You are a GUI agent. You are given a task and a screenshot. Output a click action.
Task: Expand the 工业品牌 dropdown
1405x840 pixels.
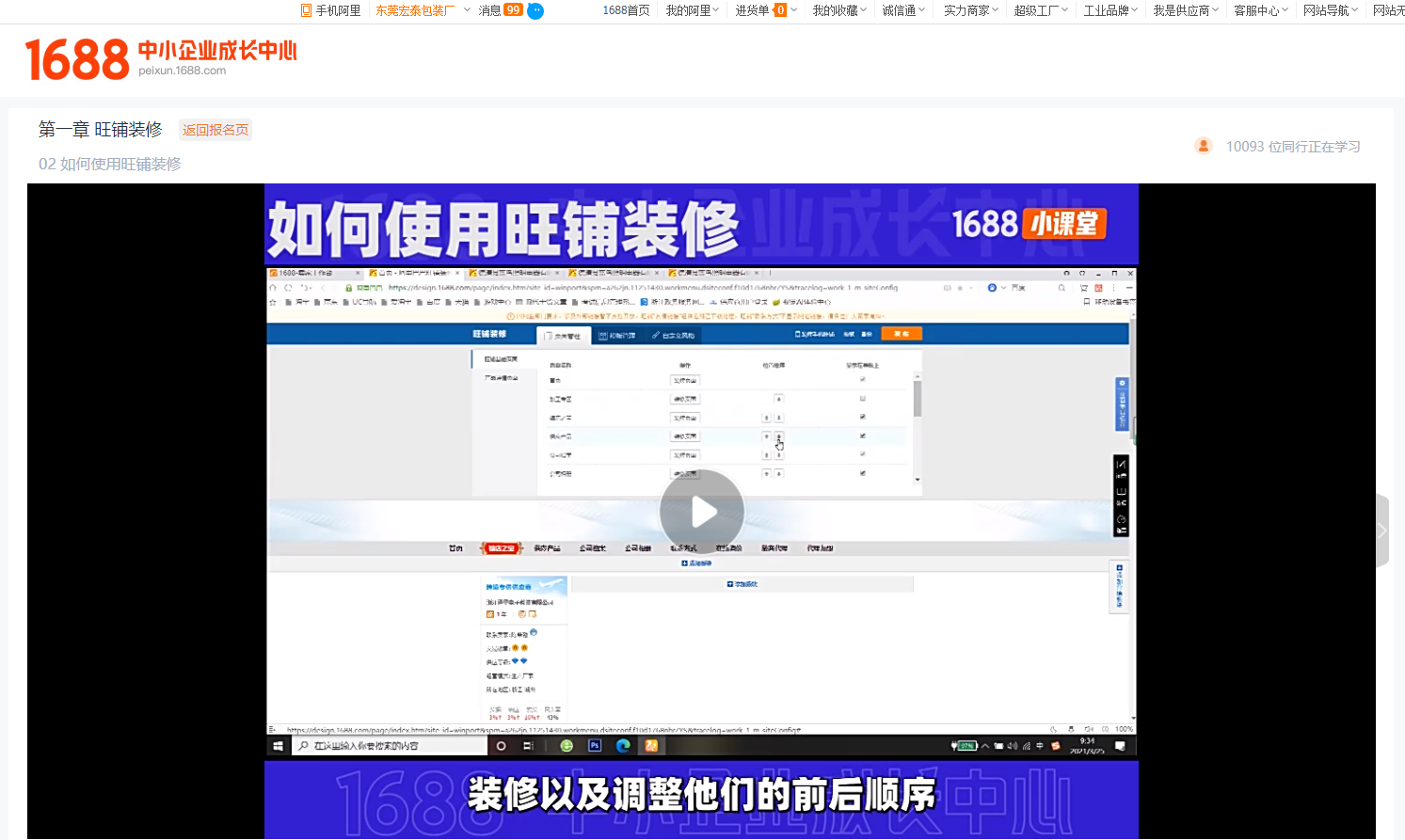coord(1110,10)
